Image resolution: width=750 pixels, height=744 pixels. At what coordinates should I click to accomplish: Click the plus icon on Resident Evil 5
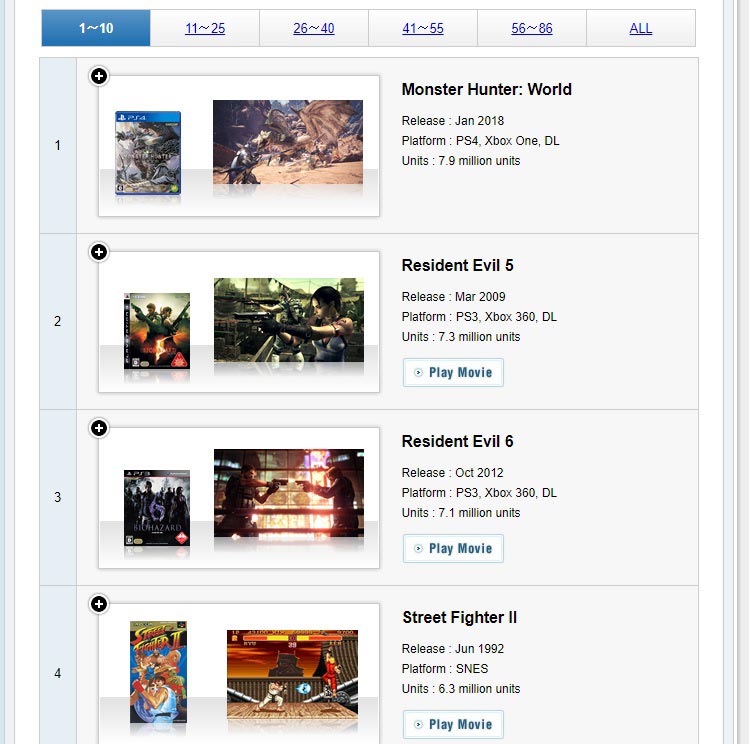[99, 252]
